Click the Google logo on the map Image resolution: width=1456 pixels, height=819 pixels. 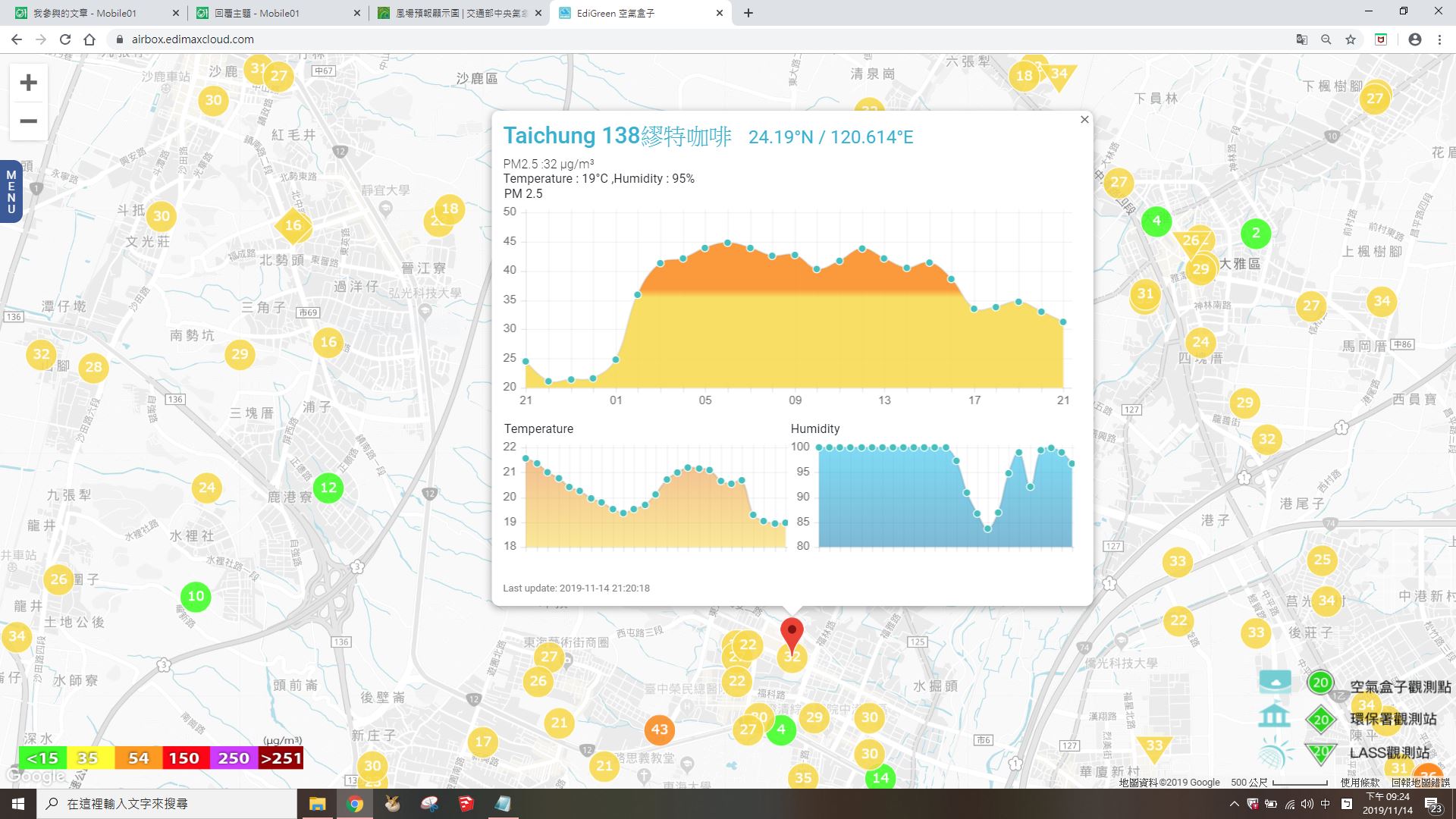(x=35, y=776)
